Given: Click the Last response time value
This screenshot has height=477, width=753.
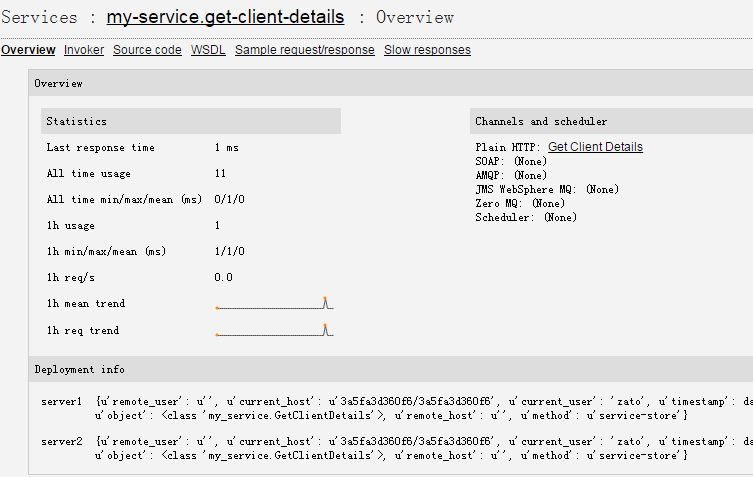Looking at the screenshot, I should pos(227,147).
